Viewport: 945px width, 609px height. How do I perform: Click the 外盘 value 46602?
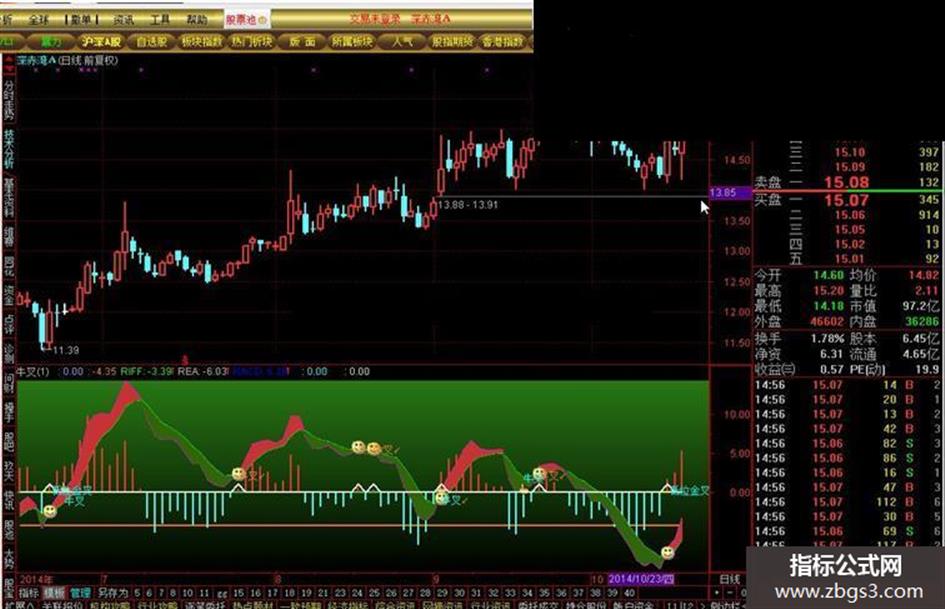(827, 321)
